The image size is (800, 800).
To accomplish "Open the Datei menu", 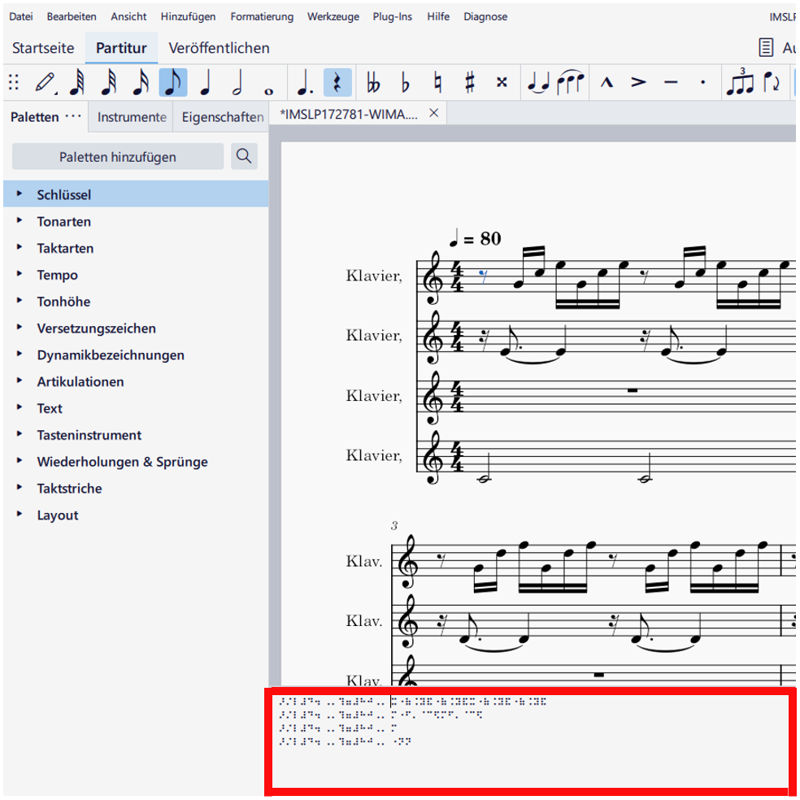I will click(21, 16).
